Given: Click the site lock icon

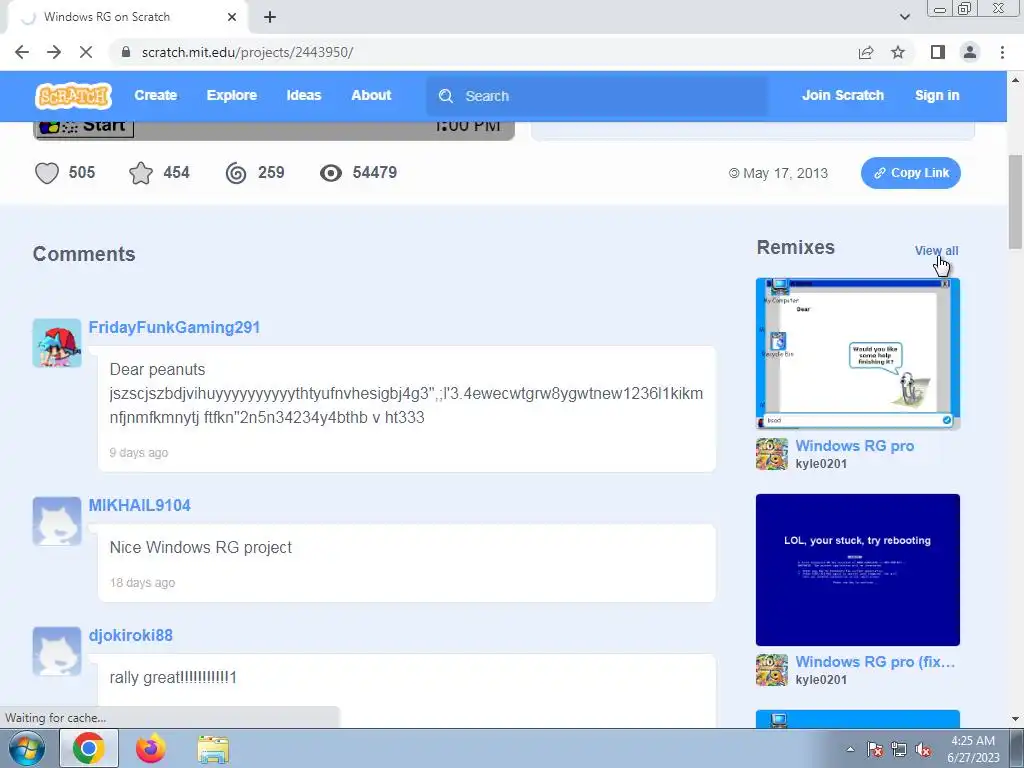Looking at the screenshot, I should pyautogui.click(x=127, y=52).
